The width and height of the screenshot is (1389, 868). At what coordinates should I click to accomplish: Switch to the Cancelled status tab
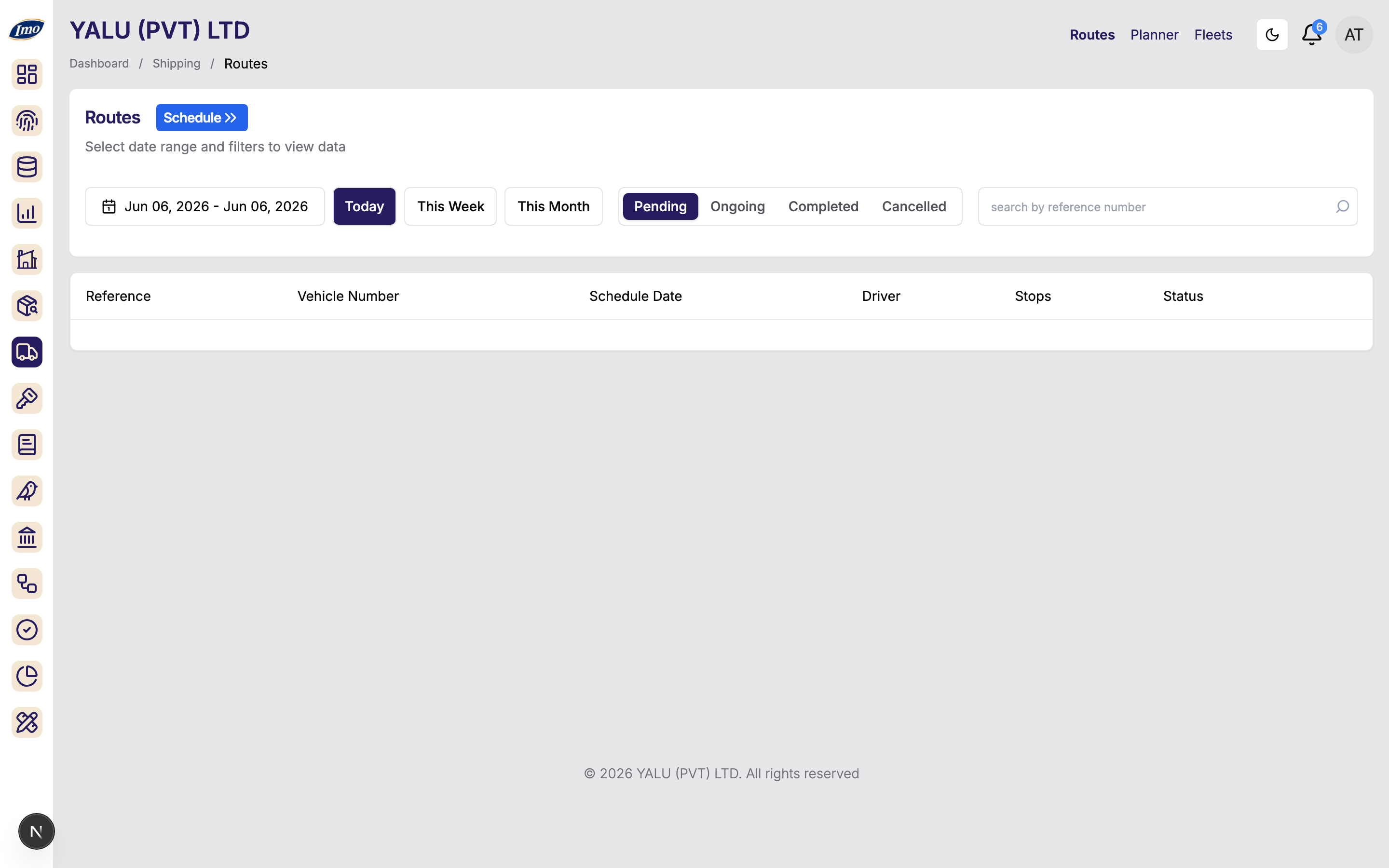[x=914, y=207]
